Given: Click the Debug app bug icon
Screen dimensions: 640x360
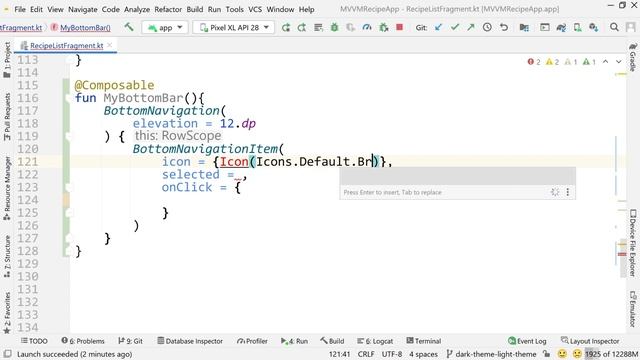Looking at the screenshot, I should click(x=334, y=27).
